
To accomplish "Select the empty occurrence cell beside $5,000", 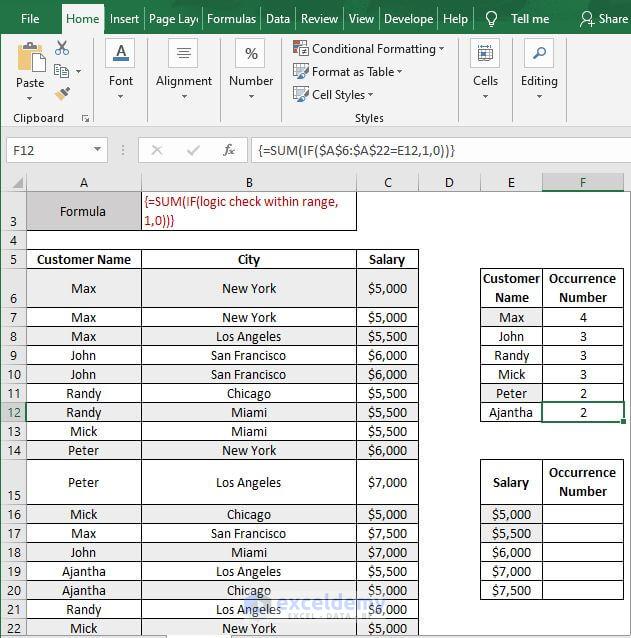I will [x=583, y=514].
